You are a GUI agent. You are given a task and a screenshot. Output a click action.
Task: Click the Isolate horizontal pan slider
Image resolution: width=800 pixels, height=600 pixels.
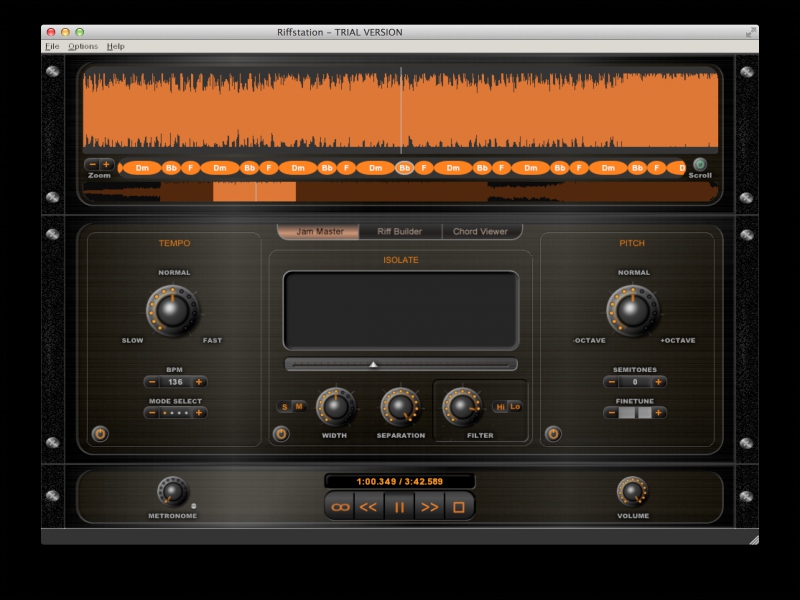[400, 365]
